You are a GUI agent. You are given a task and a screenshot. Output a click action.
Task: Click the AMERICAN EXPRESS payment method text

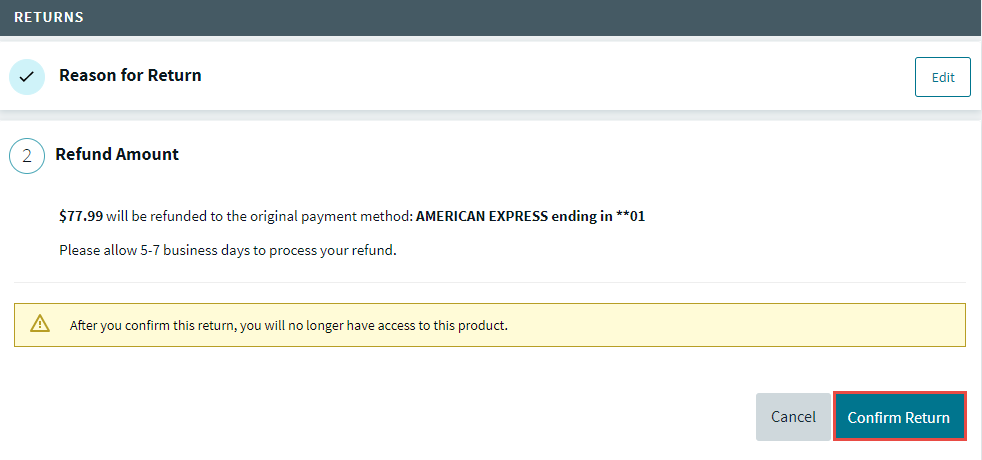[x=481, y=216]
